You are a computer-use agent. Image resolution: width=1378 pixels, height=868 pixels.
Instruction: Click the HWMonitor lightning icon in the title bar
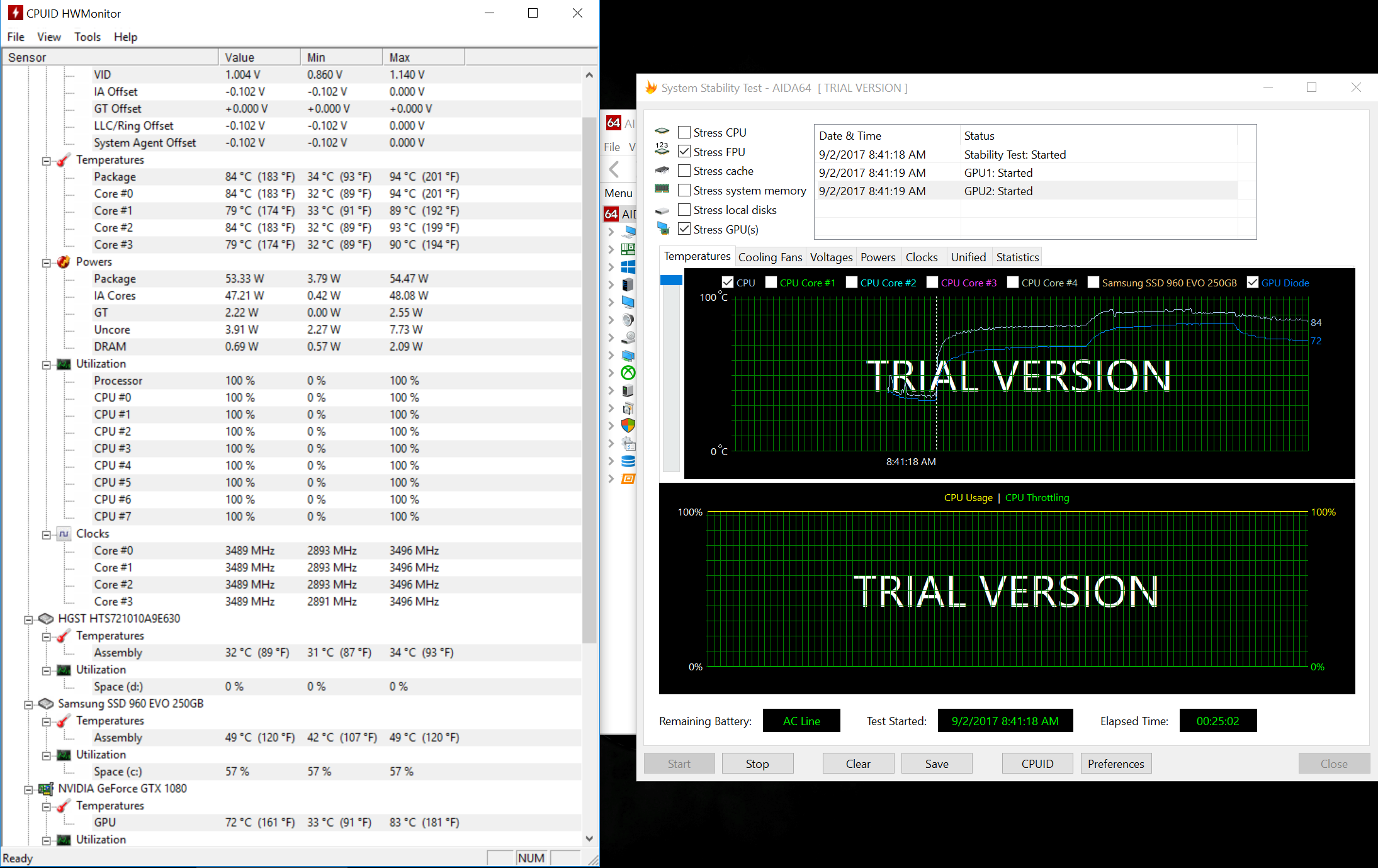pos(16,13)
